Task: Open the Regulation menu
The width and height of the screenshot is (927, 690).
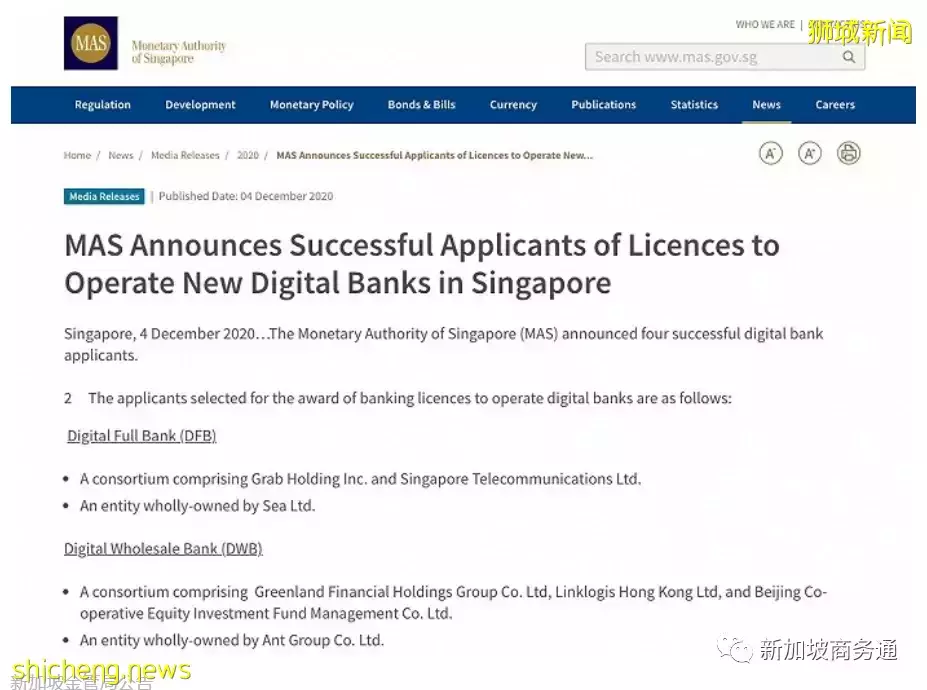Action: [x=102, y=105]
